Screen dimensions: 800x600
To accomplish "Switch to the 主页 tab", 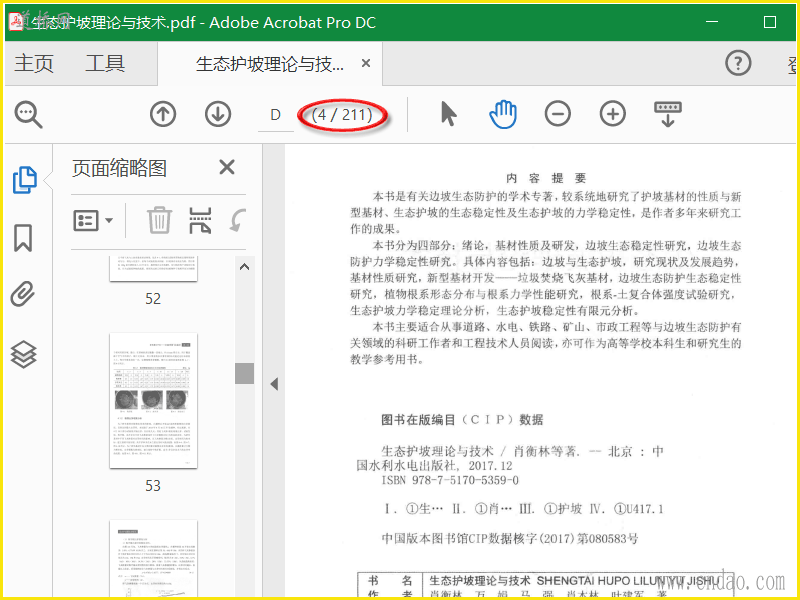I will (x=34, y=64).
